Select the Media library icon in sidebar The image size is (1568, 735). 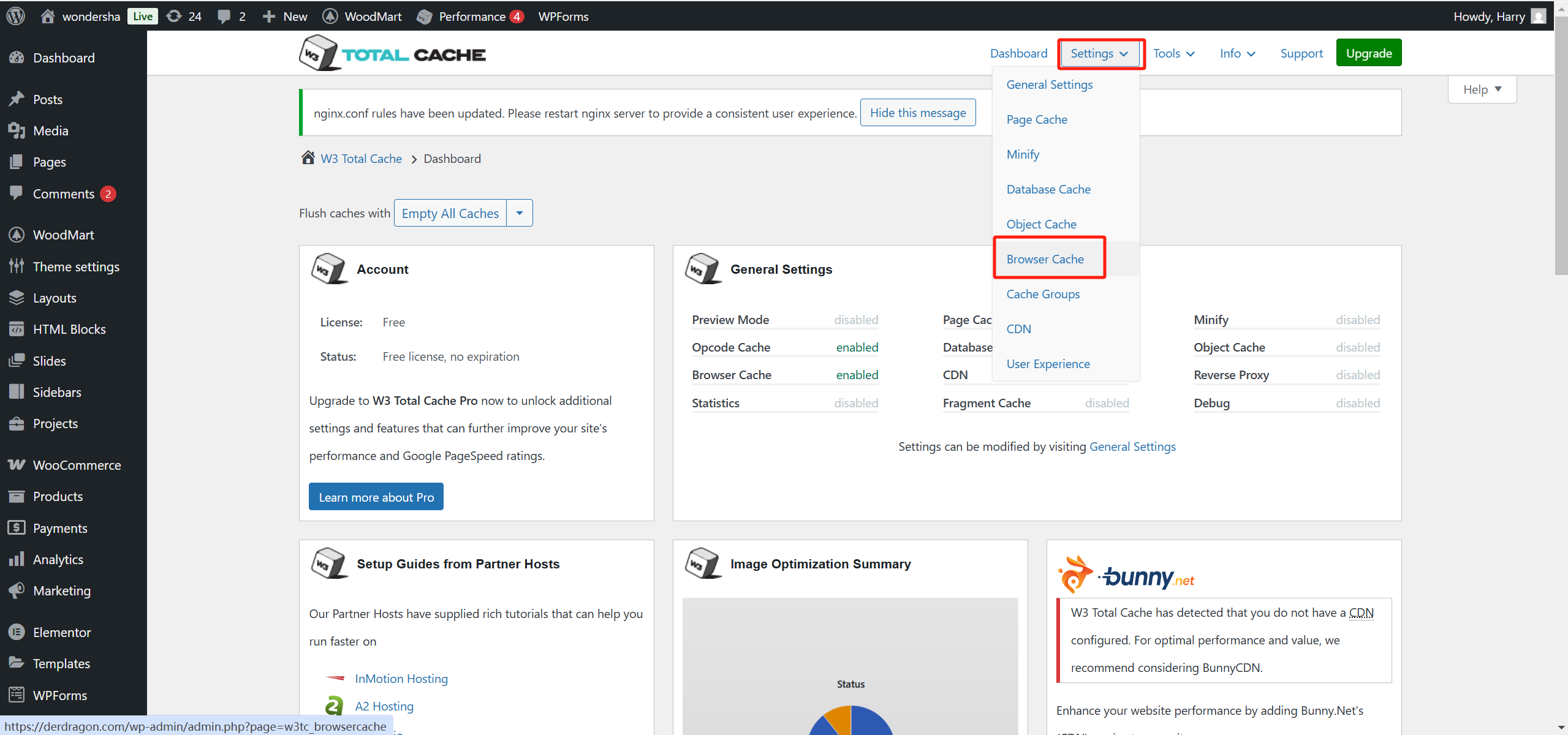pyautogui.click(x=18, y=130)
